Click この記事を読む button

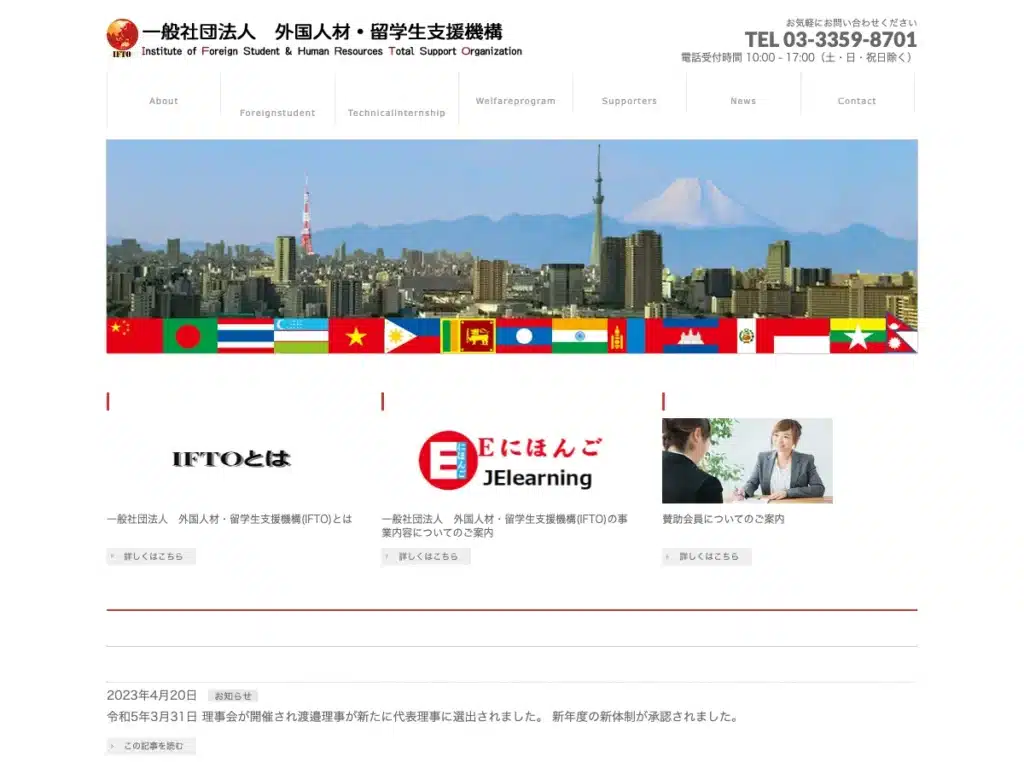point(151,746)
